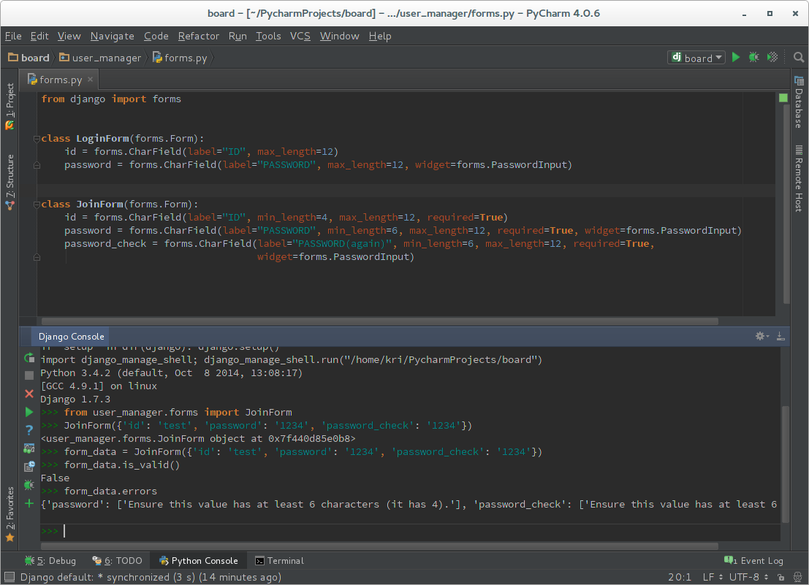The image size is (809, 585).
Task: Rerun the Django console
Action: pos(29,358)
